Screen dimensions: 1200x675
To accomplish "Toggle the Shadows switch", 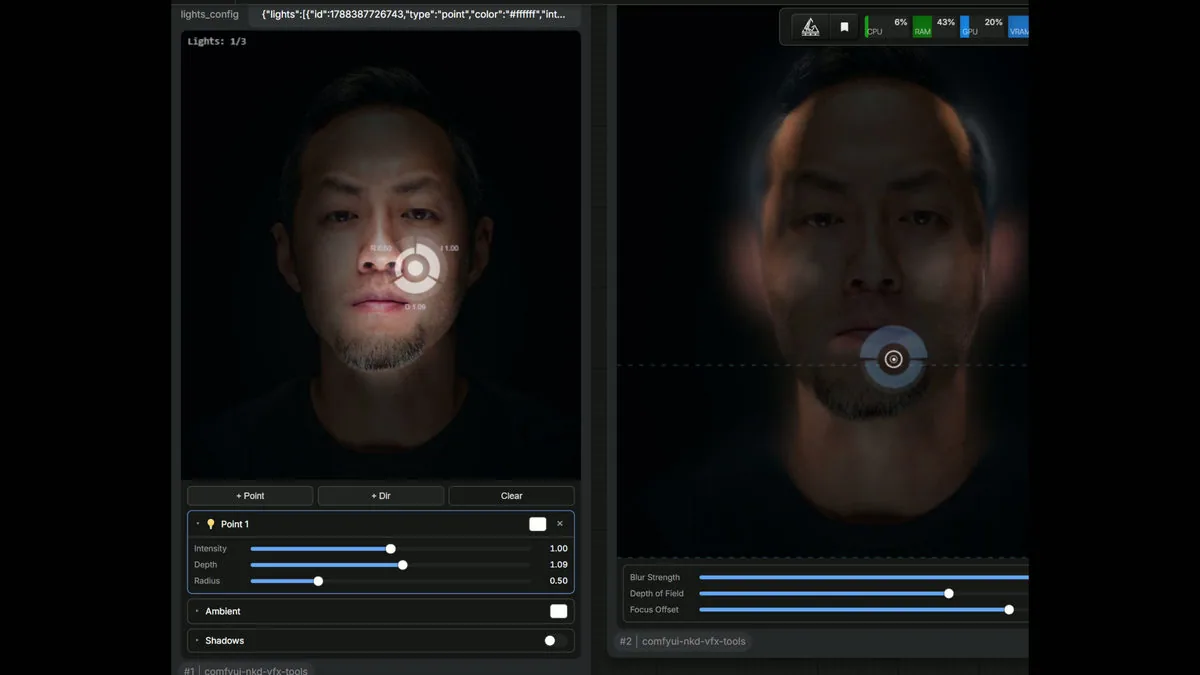I will 555,641.
